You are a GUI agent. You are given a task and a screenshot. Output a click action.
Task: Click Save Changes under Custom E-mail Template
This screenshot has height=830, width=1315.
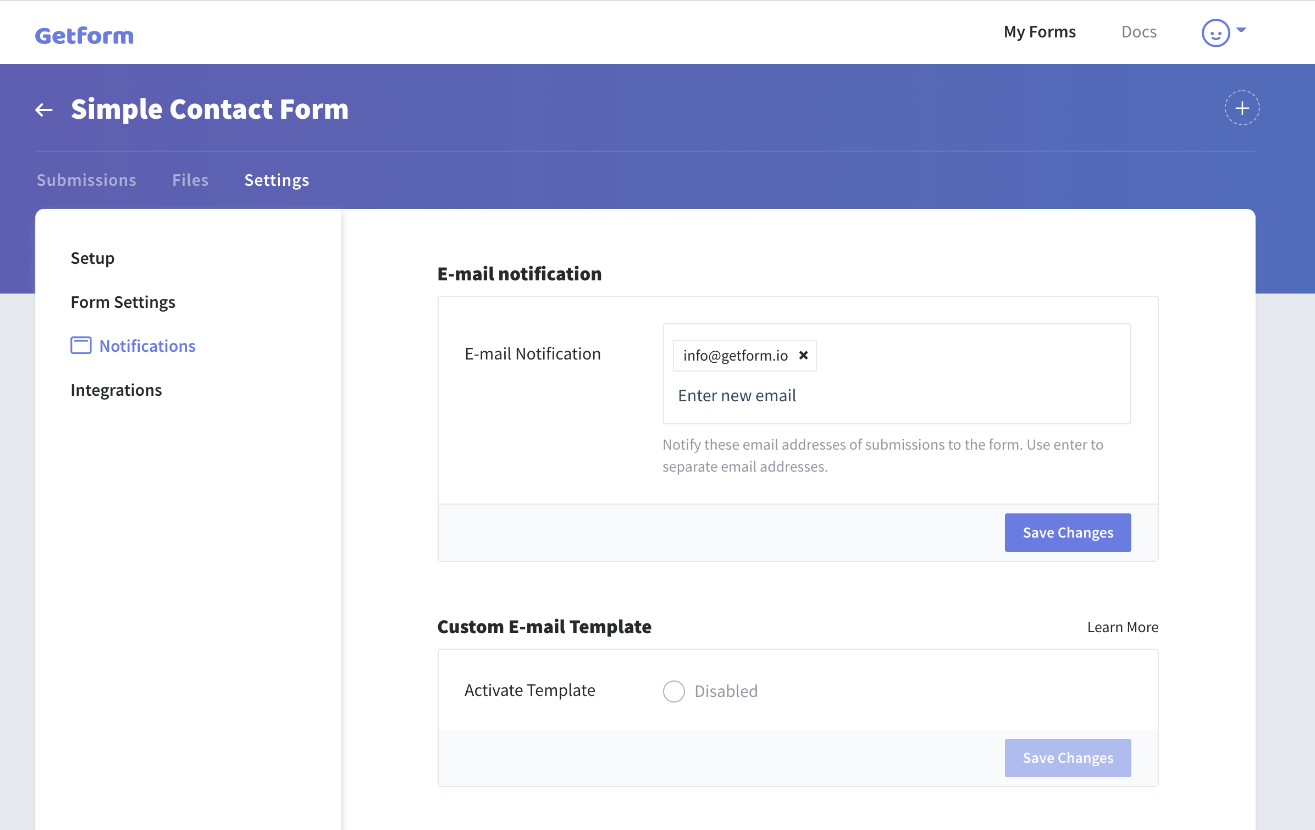coord(1068,758)
